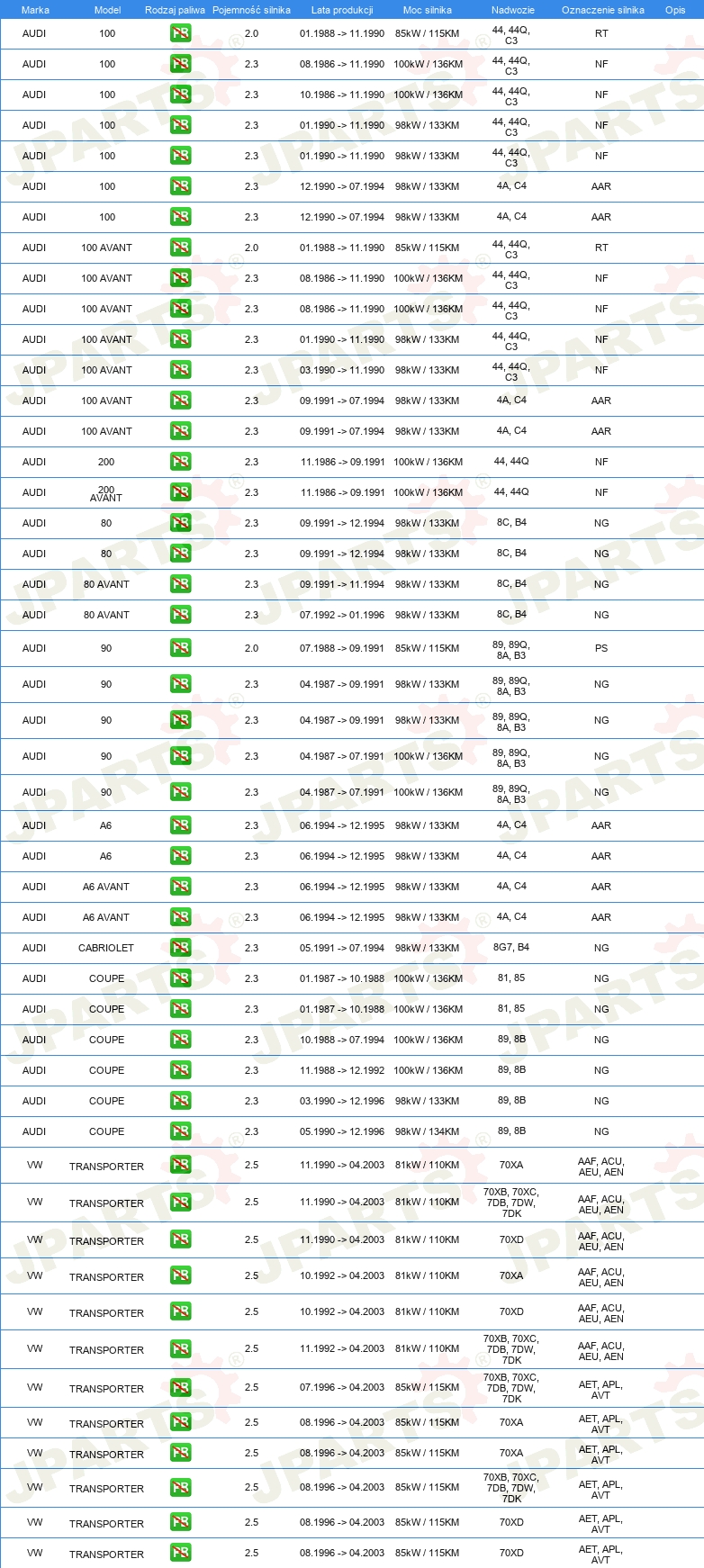Select the 'VW' make cell in TRANSPORTER 07.1996 row
This screenshot has width=704, height=1568.
[x=34, y=1387]
